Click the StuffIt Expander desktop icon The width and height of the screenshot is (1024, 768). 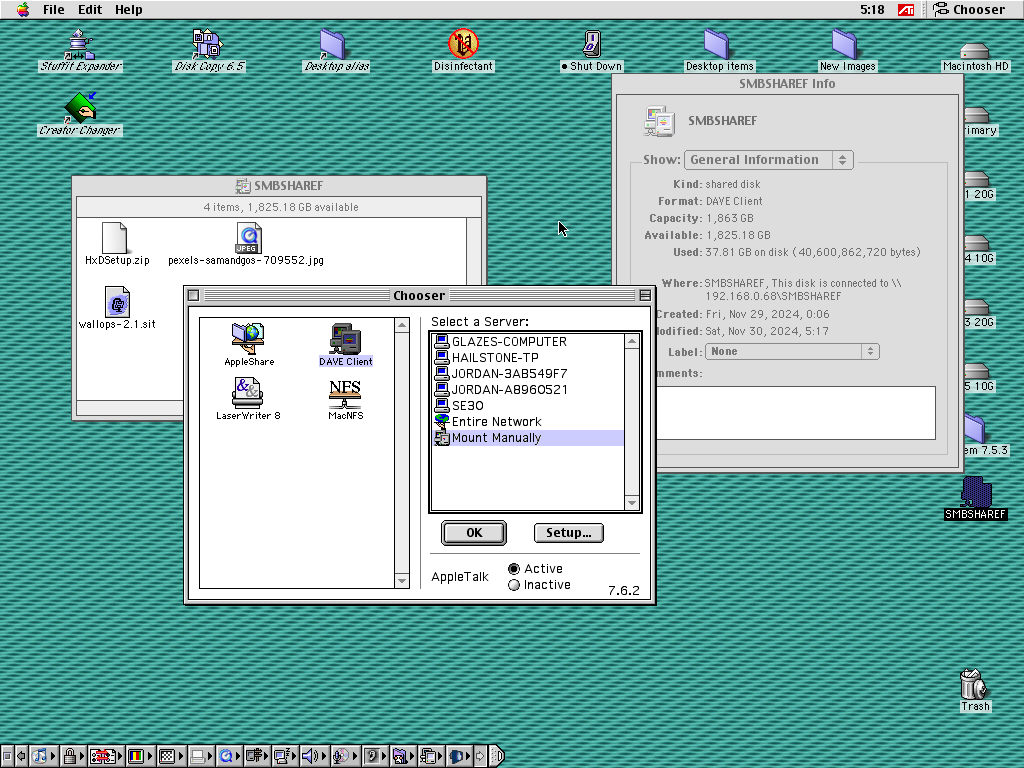pyautogui.click(x=80, y=50)
